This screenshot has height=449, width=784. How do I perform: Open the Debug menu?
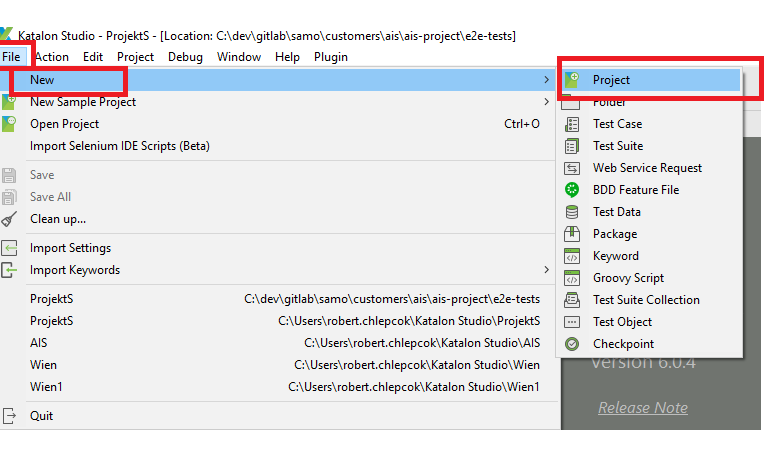(x=186, y=57)
